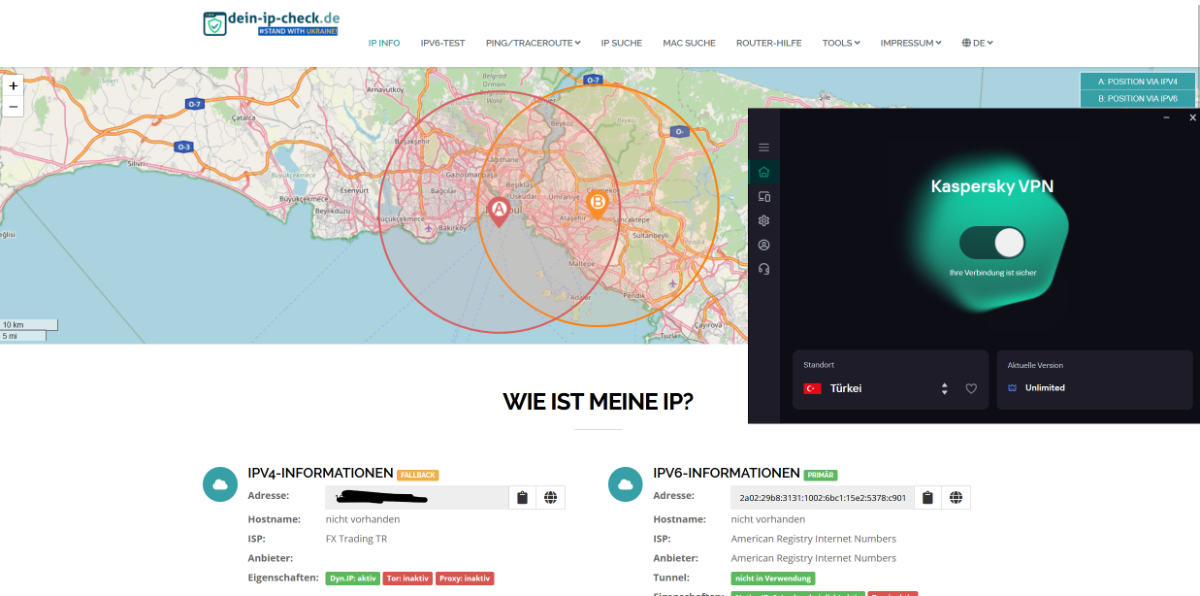
Task: Show position A via IPv4
Action: click(1138, 81)
